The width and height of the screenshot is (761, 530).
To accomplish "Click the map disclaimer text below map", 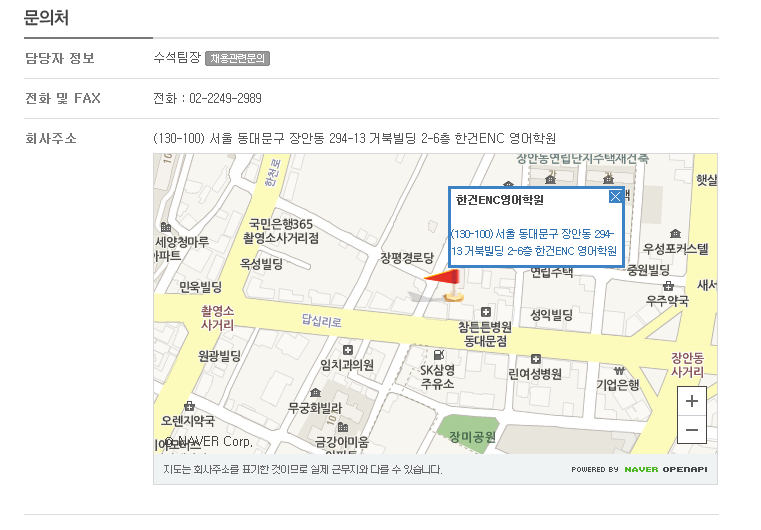I will click(x=303, y=469).
